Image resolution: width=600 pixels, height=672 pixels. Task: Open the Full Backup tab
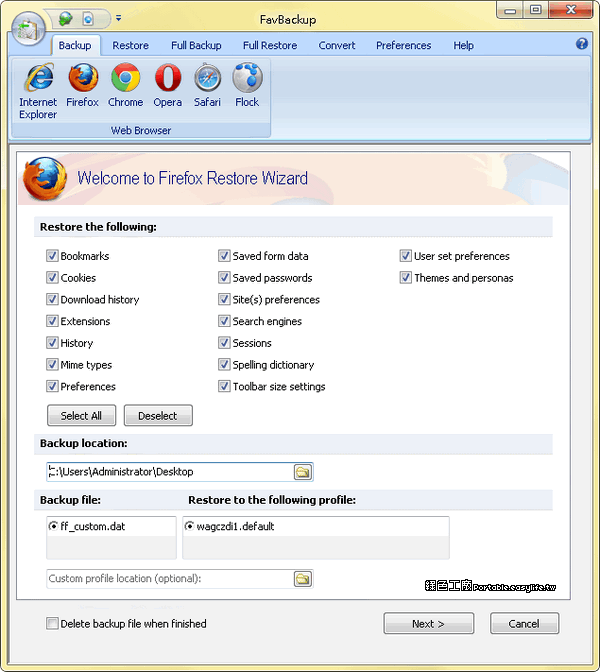196,45
